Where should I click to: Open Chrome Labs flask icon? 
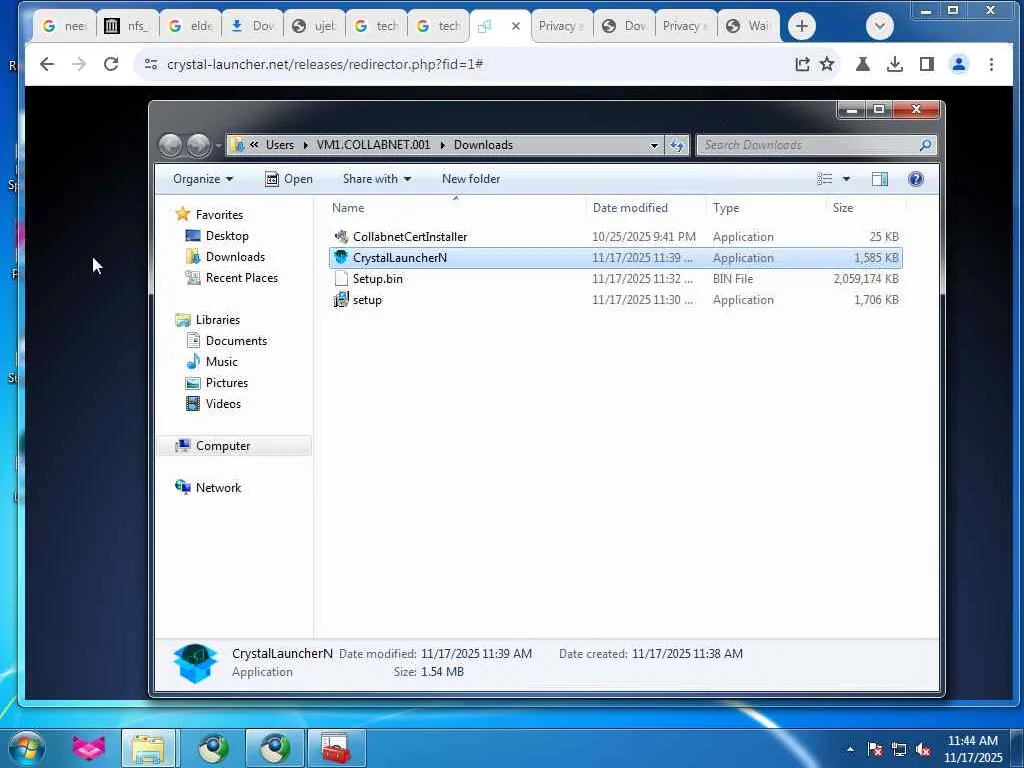pyautogui.click(x=862, y=64)
